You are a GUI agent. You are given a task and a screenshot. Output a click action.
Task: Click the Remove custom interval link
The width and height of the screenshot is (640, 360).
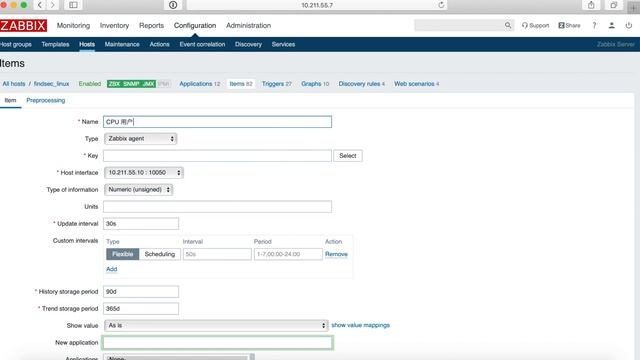click(336, 254)
